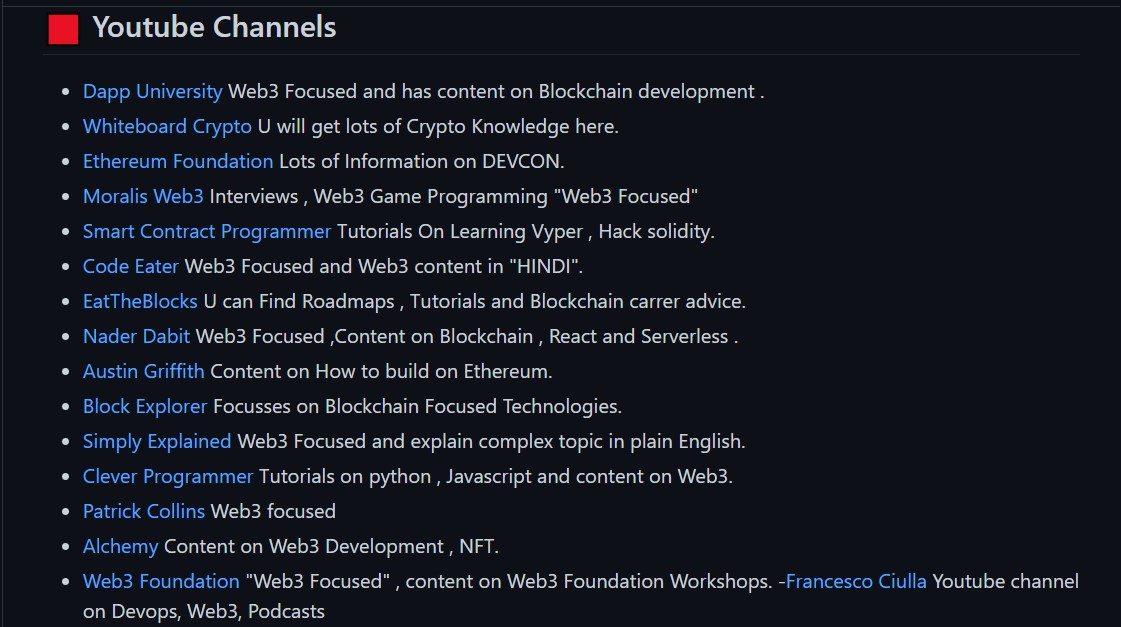Go to the Code Eater channel
The width and height of the screenshot is (1121, 627).
(x=131, y=267)
